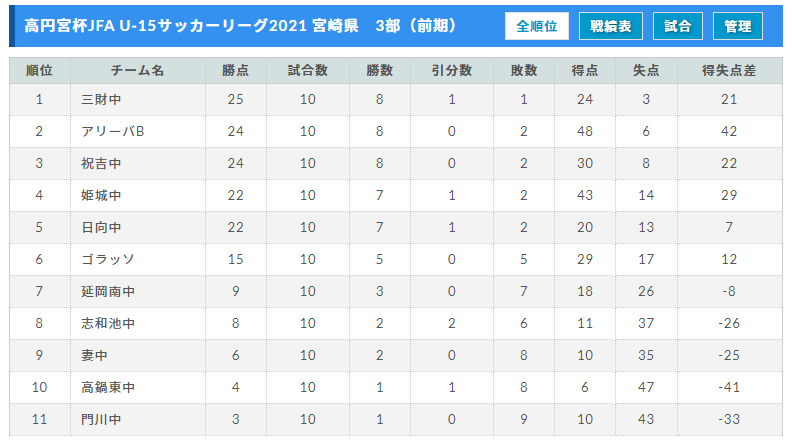Click the 得失点差 column header
Viewport: 792px width, 446px height.
(729, 71)
